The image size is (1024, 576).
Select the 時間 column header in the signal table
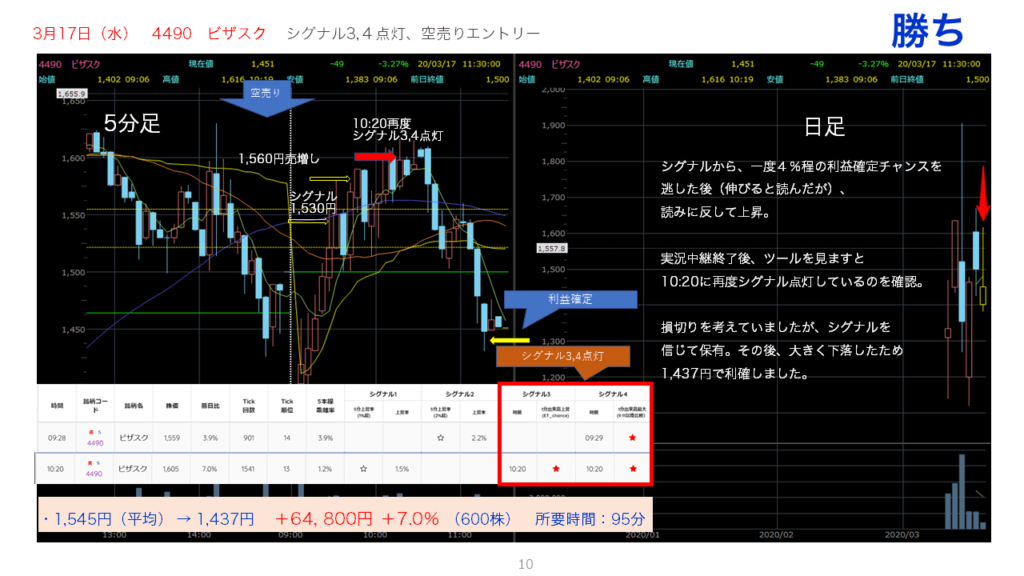[x=57, y=406]
